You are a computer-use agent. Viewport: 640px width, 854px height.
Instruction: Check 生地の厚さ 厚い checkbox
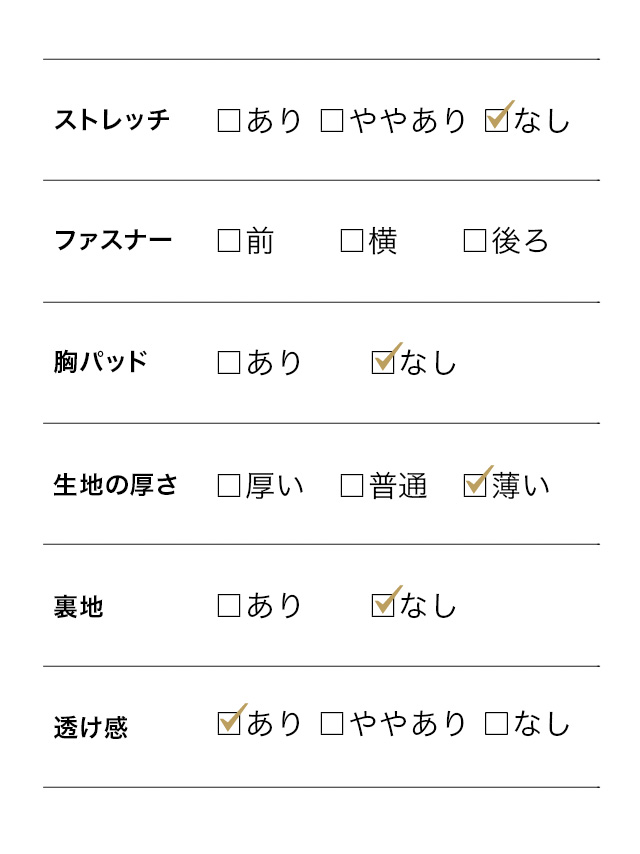pos(229,486)
